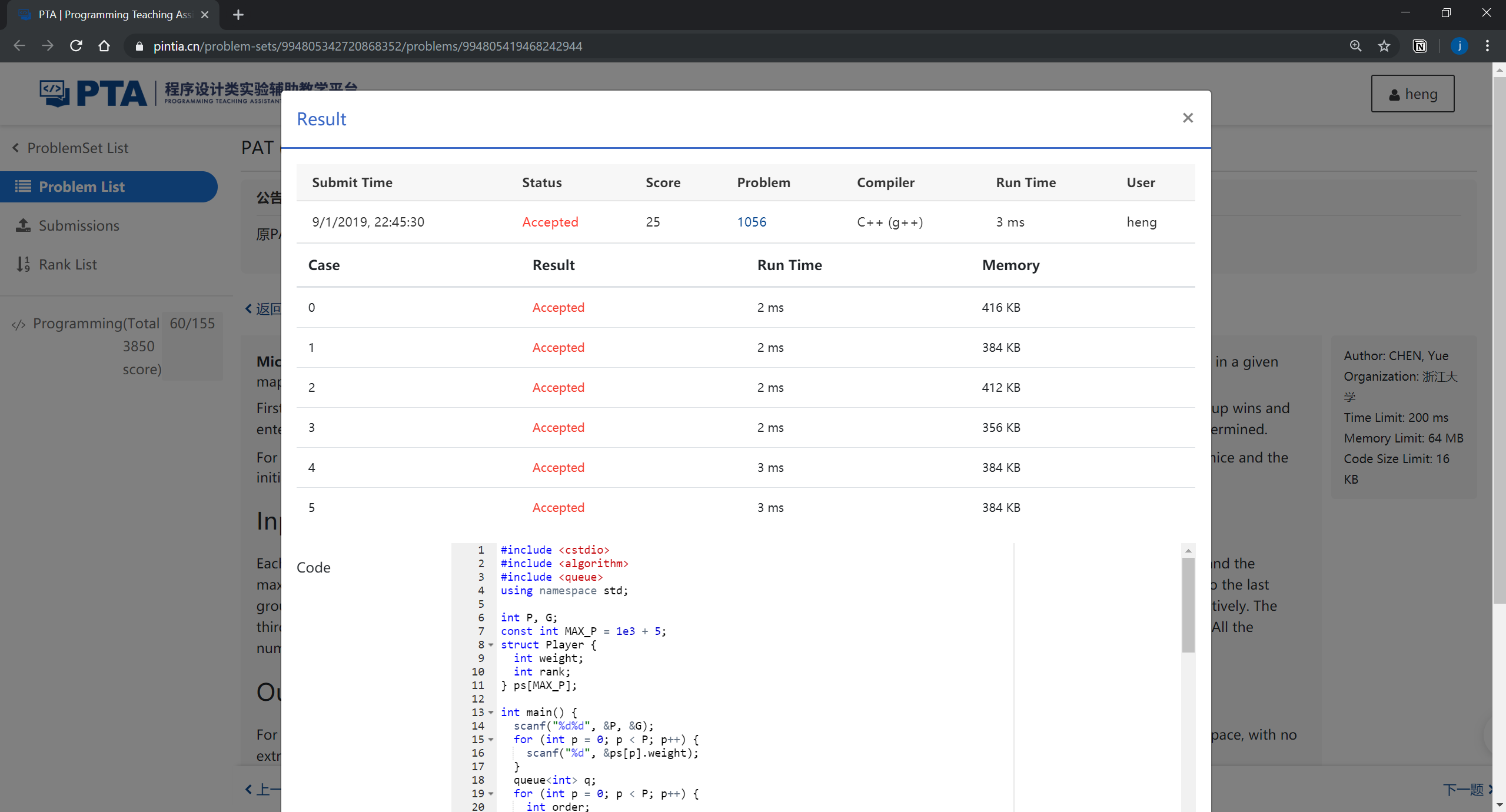This screenshot has width=1506, height=812.
Task: Click code line #include <algorithm>
Action: 564,563
